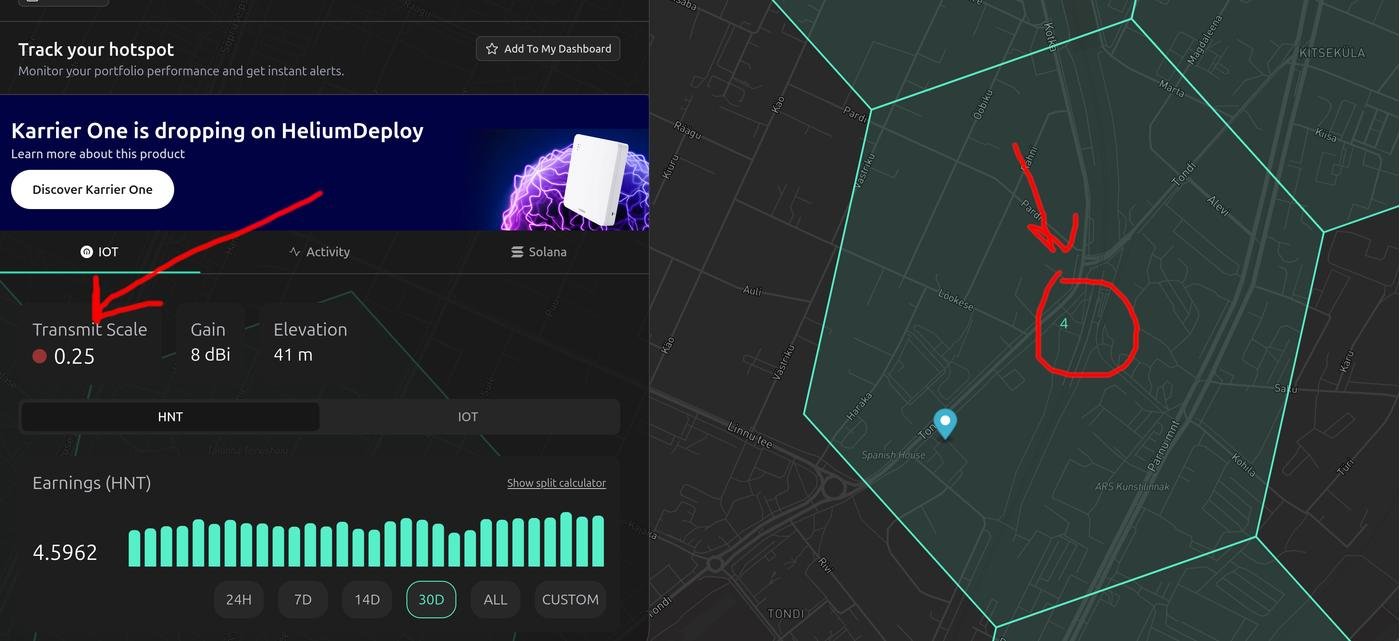Click the star icon on dashboard button
This screenshot has height=641, width=1400.
491,49
